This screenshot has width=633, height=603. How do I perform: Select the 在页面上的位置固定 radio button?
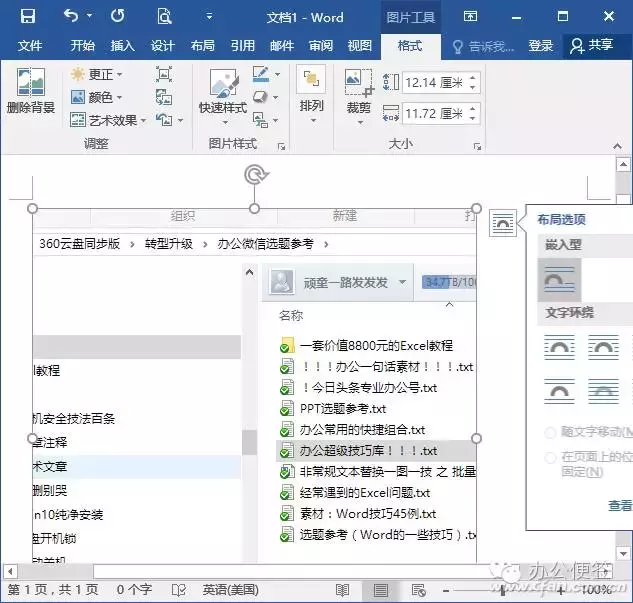point(550,458)
